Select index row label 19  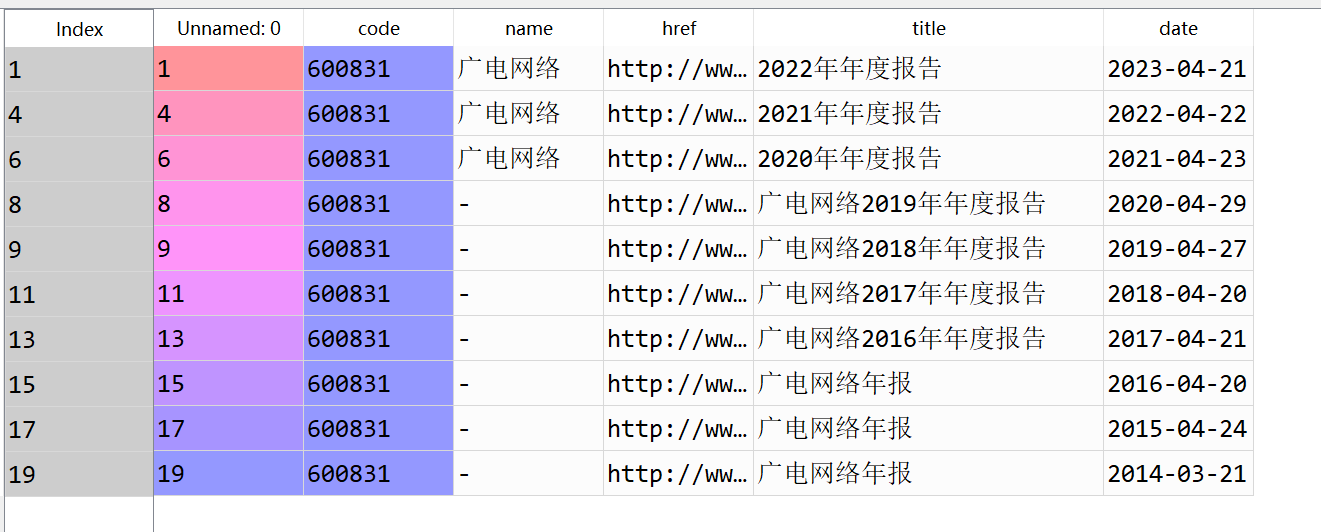tap(79, 474)
